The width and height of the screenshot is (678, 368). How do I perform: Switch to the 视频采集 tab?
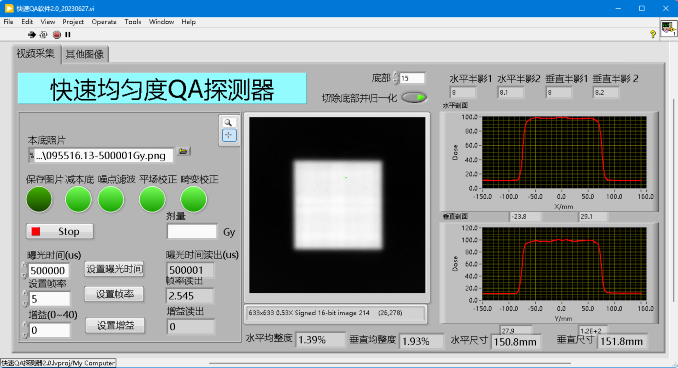click(x=36, y=54)
